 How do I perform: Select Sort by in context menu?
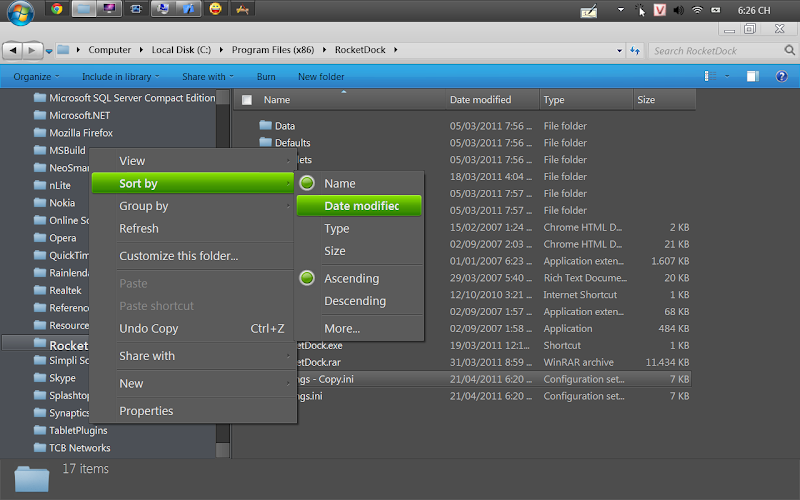pyautogui.click(x=193, y=183)
